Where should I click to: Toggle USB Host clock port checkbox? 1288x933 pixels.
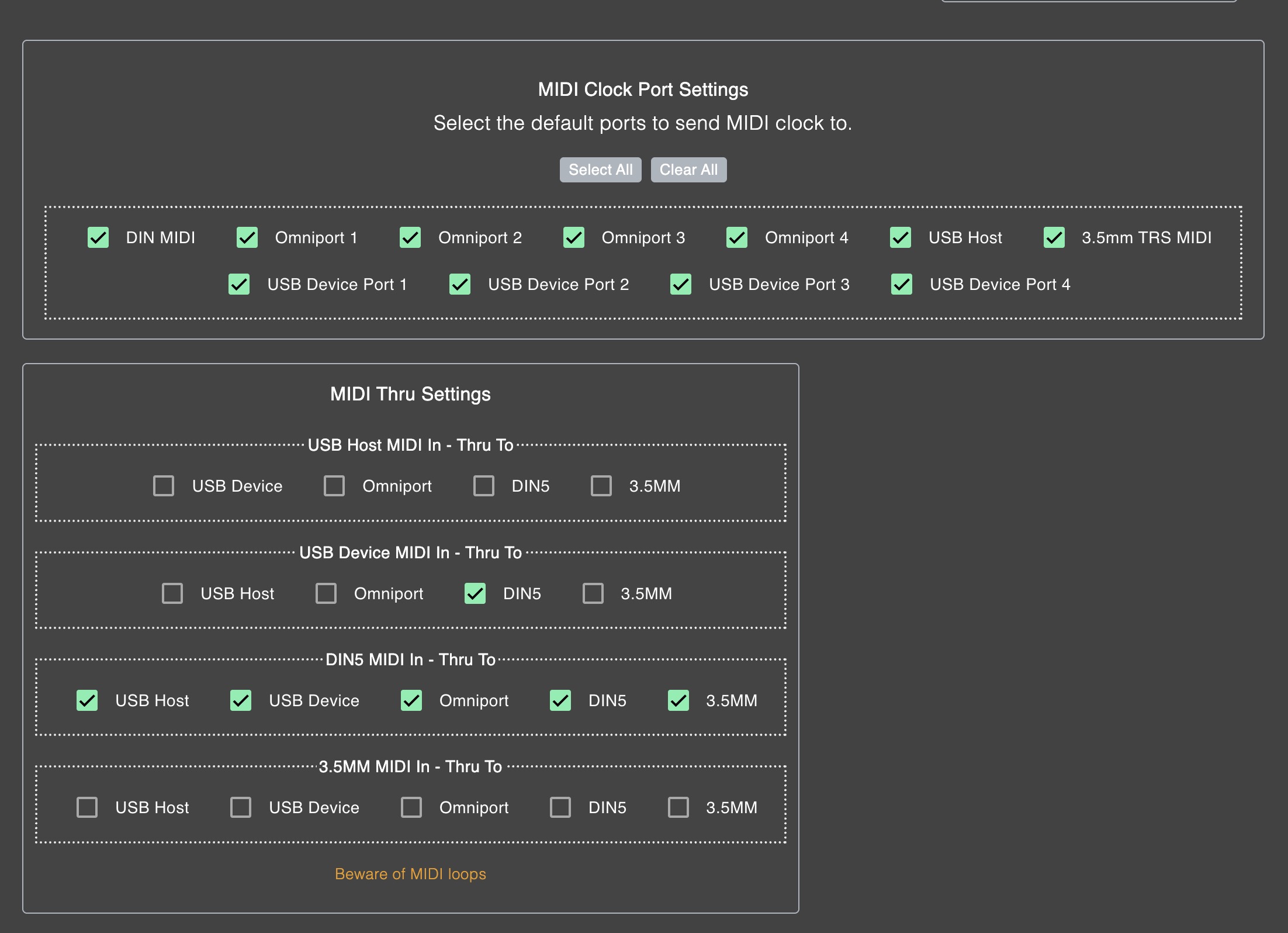click(x=901, y=237)
